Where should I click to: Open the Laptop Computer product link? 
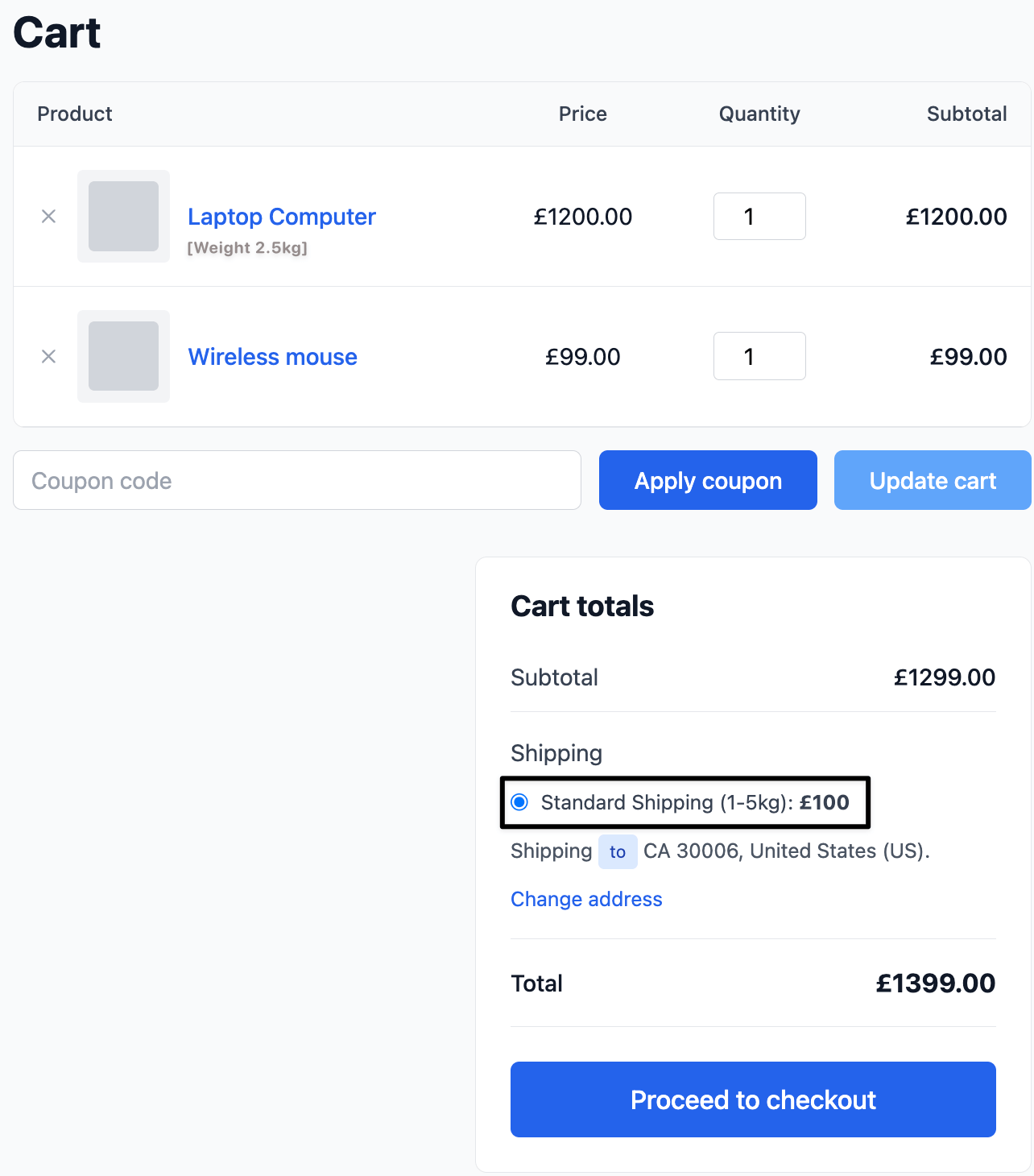coord(281,217)
